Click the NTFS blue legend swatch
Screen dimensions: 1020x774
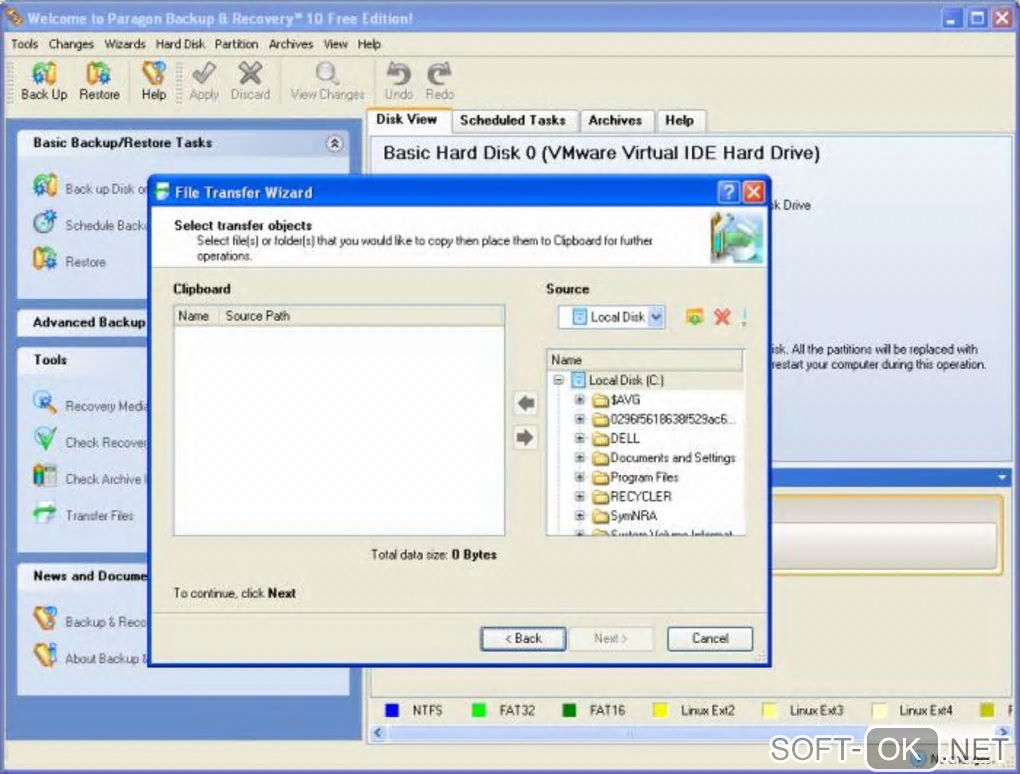coord(392,710)
